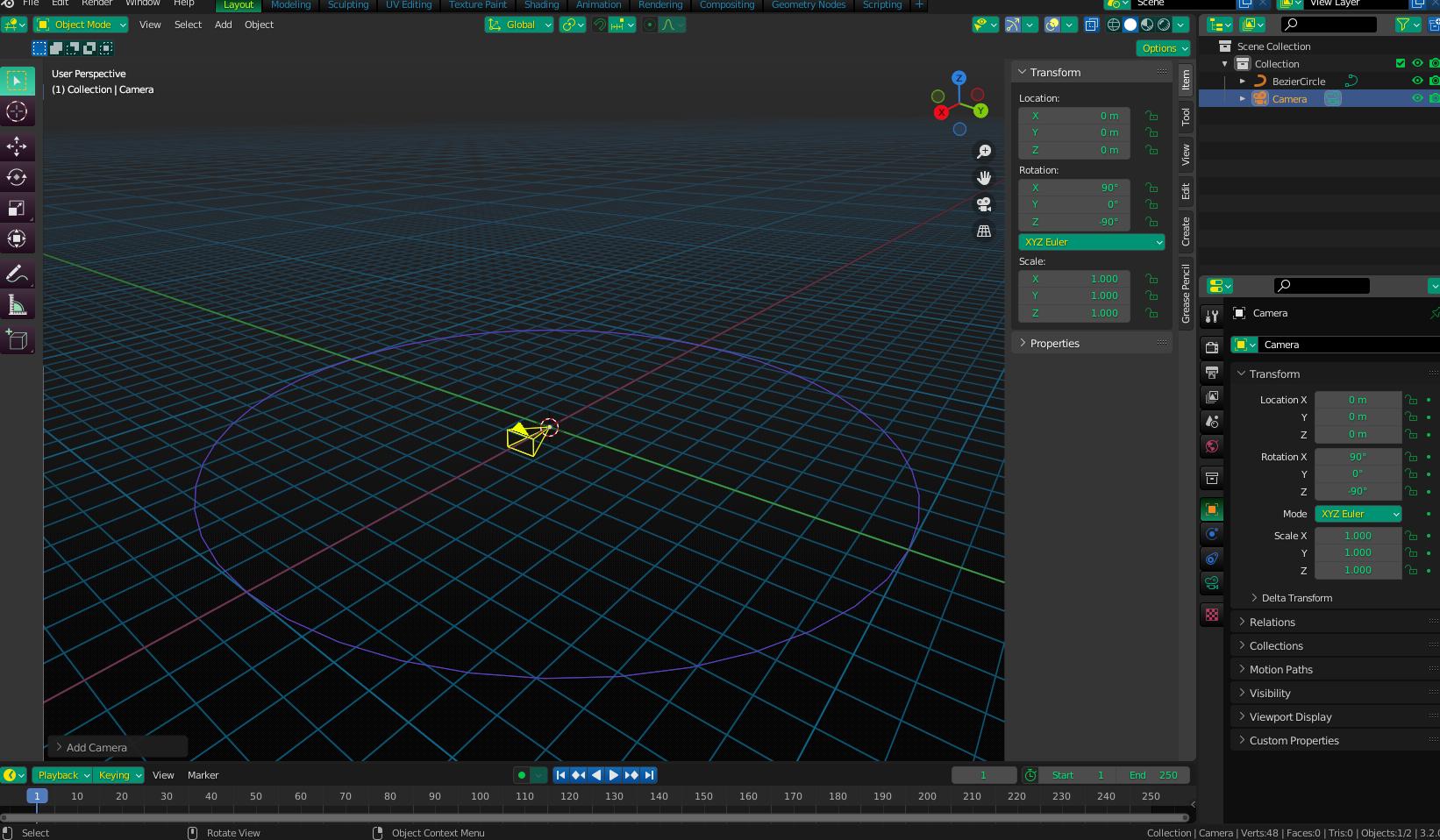Open the Playback dropdown in the timeline
This screenshot has height=840, width=1440.
pos(63,775)
